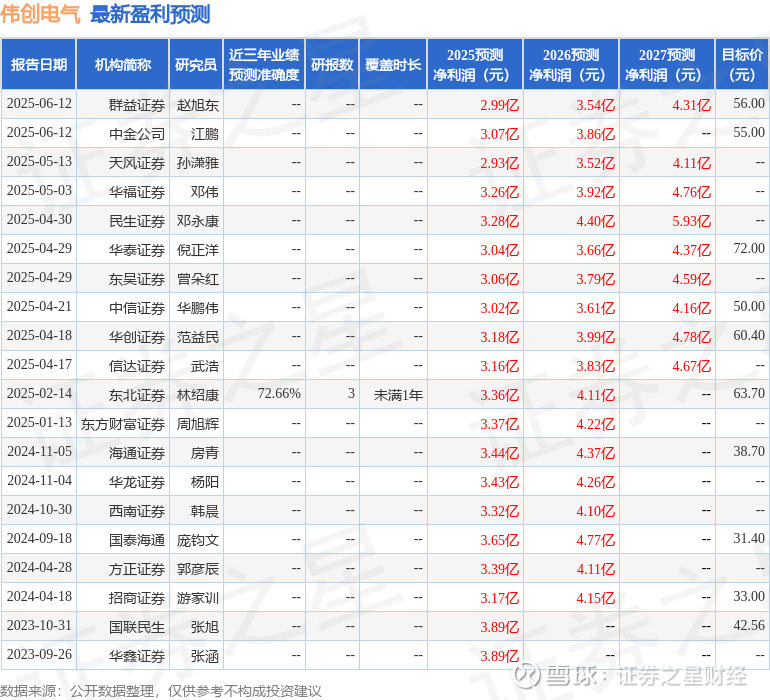Click the 近三年业绩预测准确度 header
Image resolution: width=770 pixels, height=700 pixels.
pos(264,65)
